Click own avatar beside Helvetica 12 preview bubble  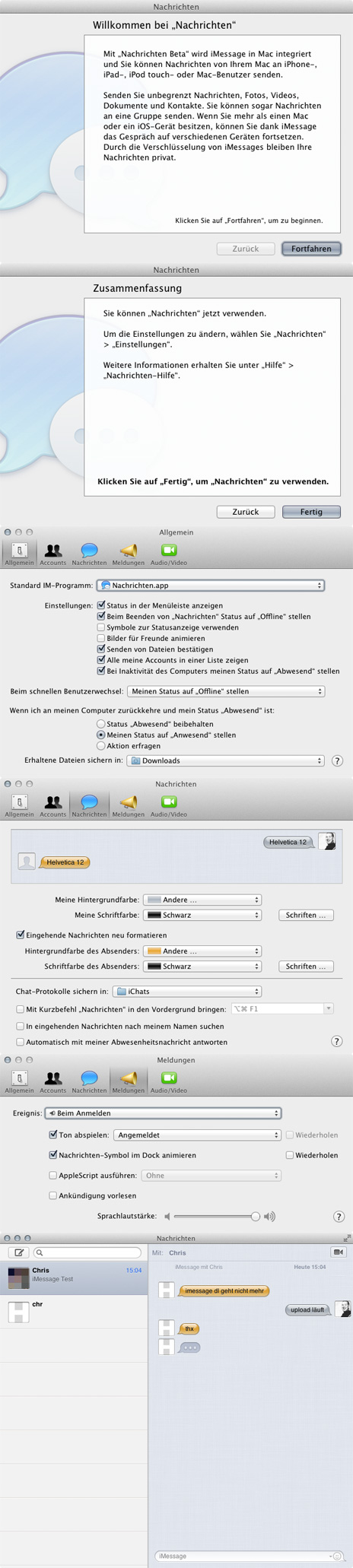326,841
